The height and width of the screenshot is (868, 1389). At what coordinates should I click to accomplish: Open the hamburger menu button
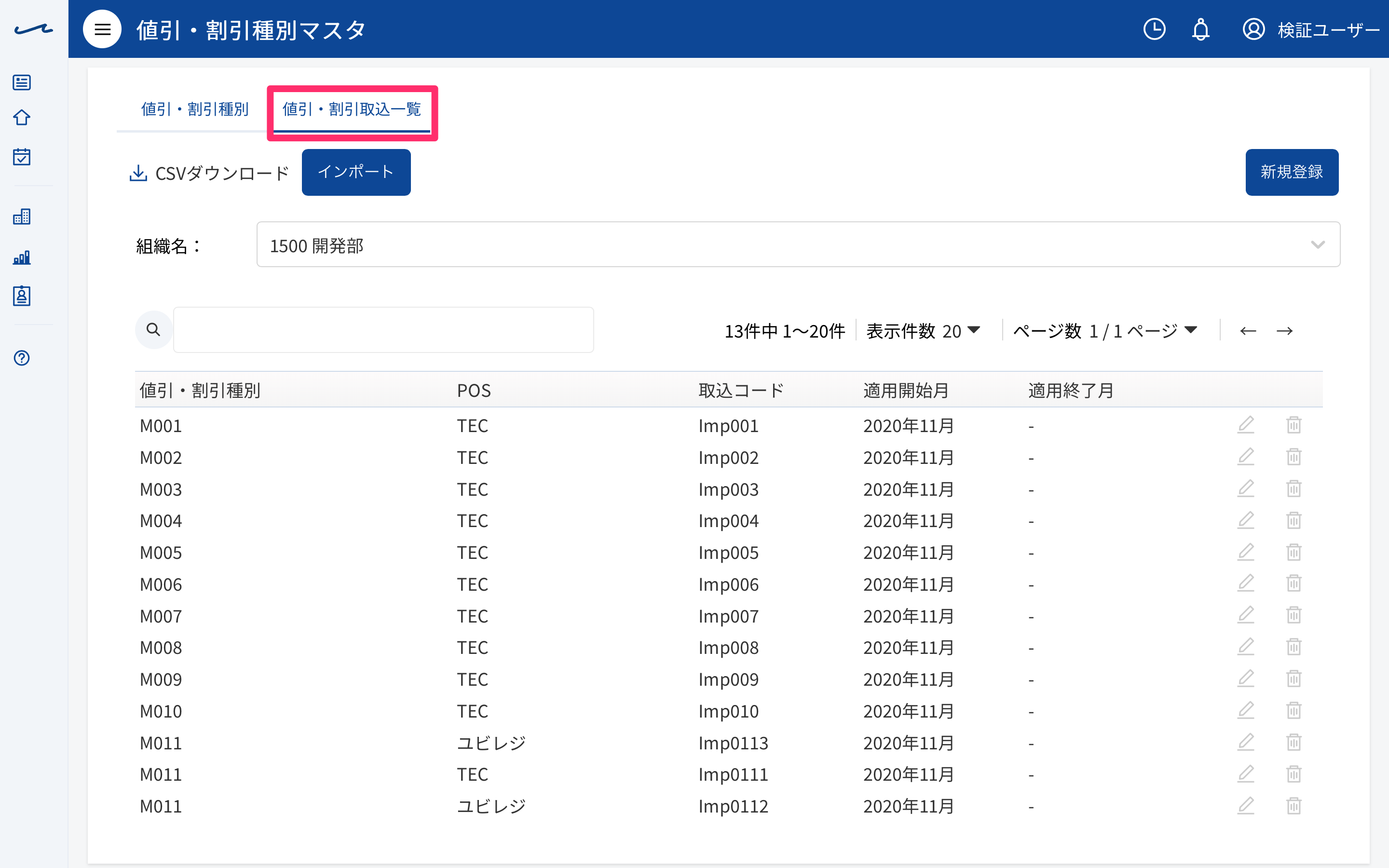coord(102,29)
